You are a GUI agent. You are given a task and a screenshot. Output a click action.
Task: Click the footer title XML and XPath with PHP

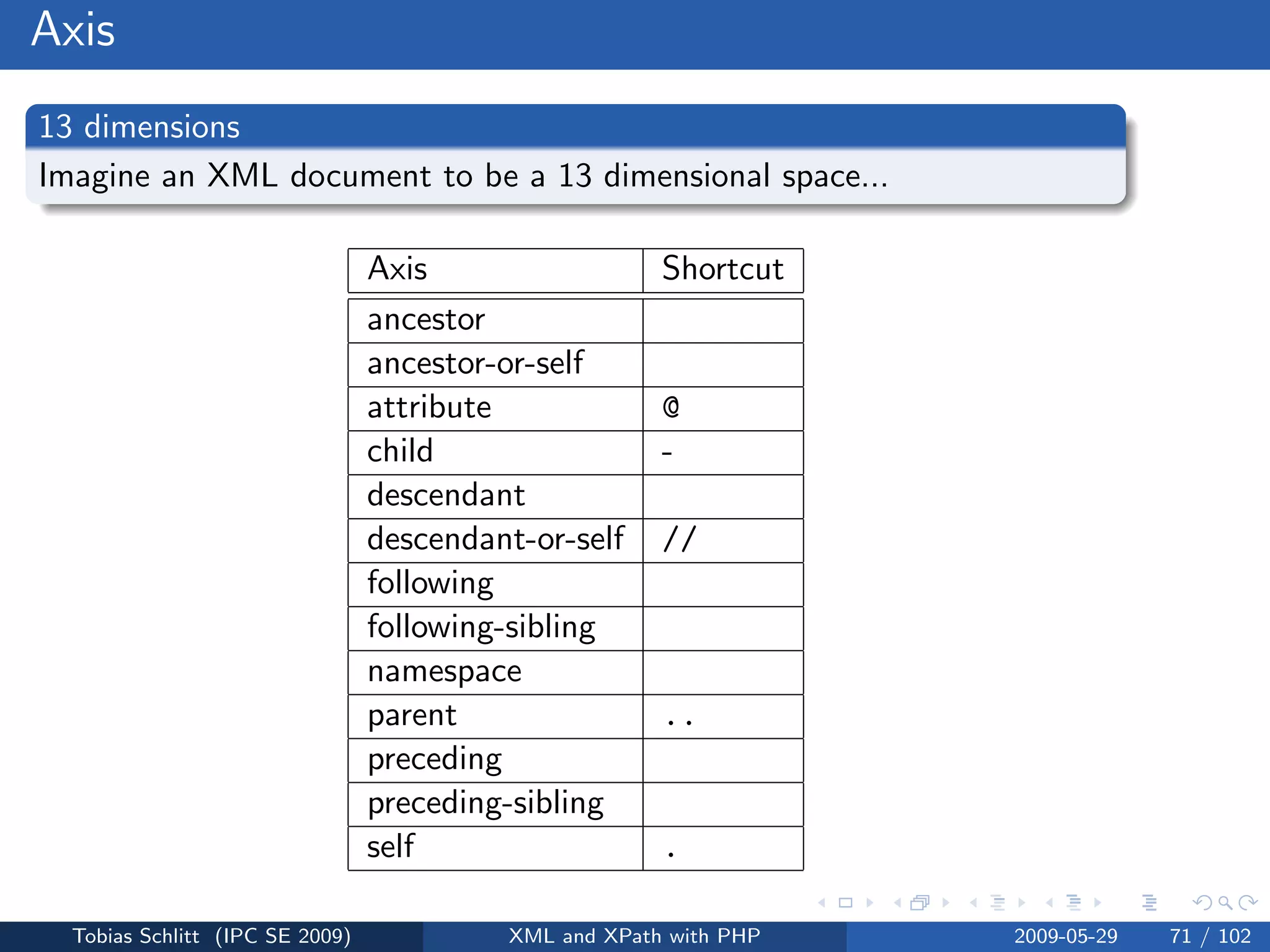634,936
